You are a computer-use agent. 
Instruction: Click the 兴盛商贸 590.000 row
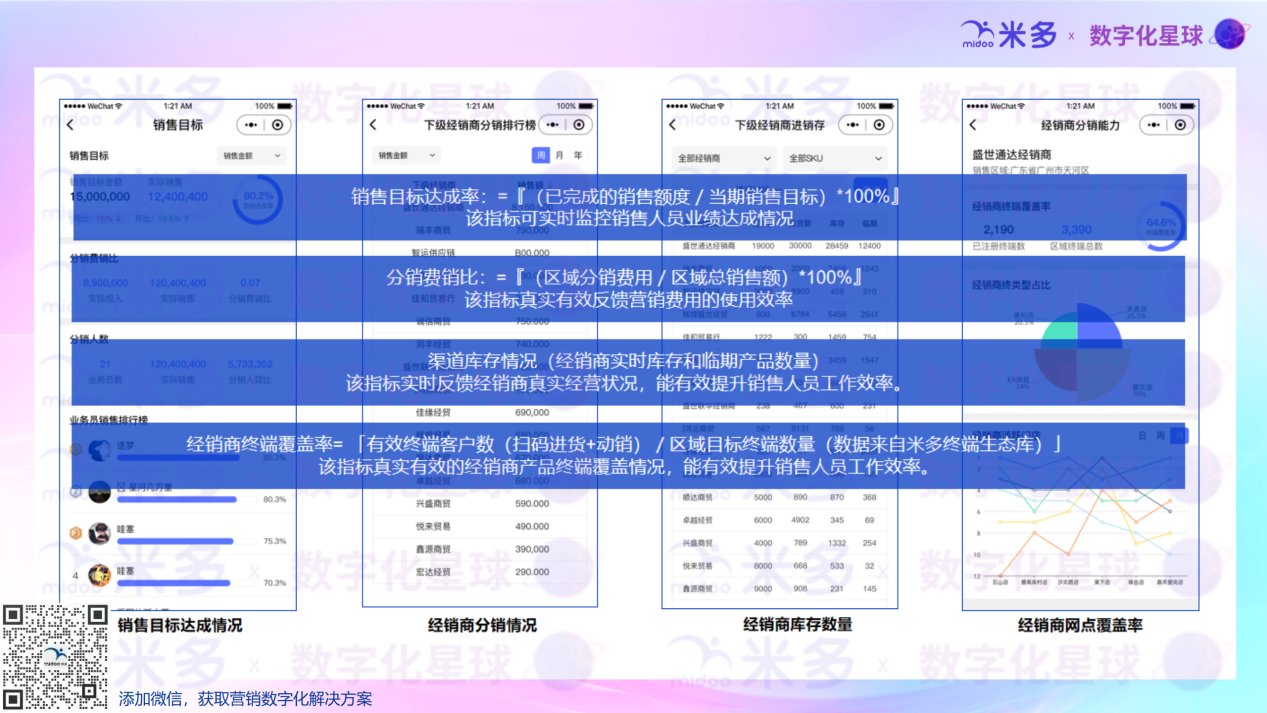(x=481, y=503)
